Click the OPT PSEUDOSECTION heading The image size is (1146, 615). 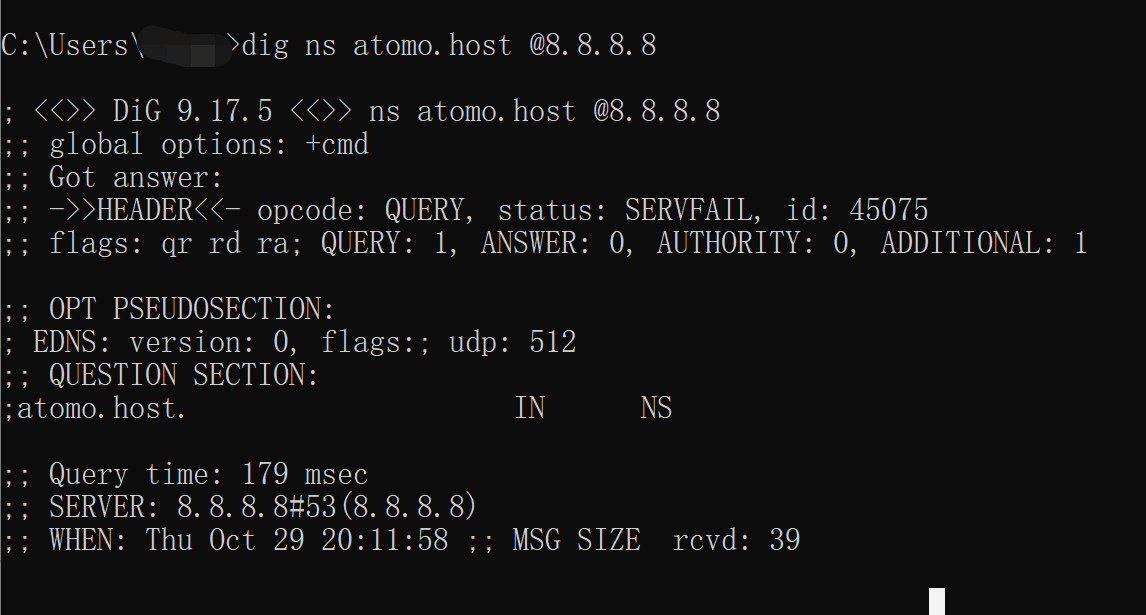pos(191,309)
